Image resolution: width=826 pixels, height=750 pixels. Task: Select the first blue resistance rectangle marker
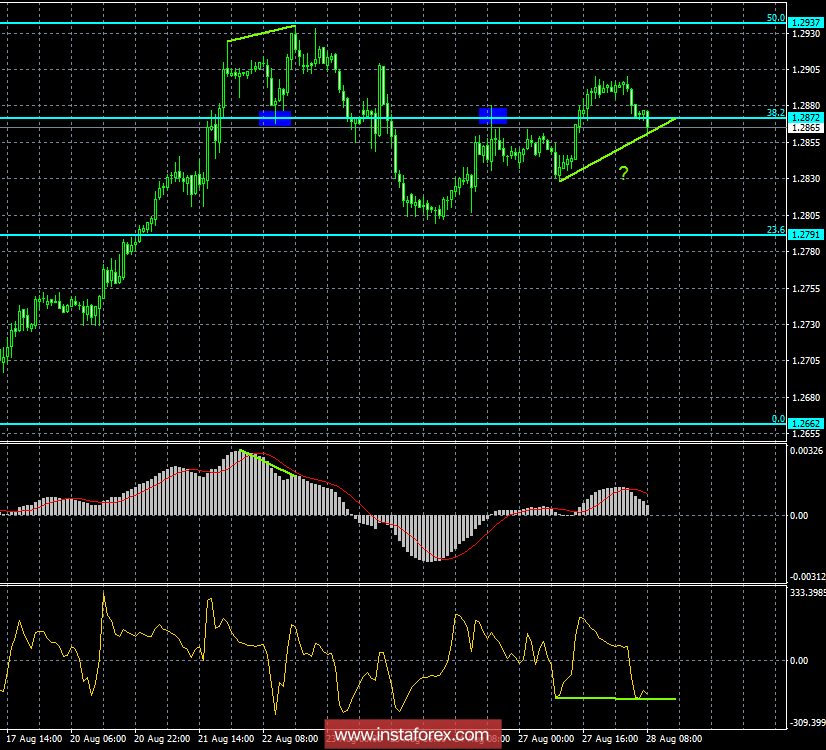tap(276, 116)
